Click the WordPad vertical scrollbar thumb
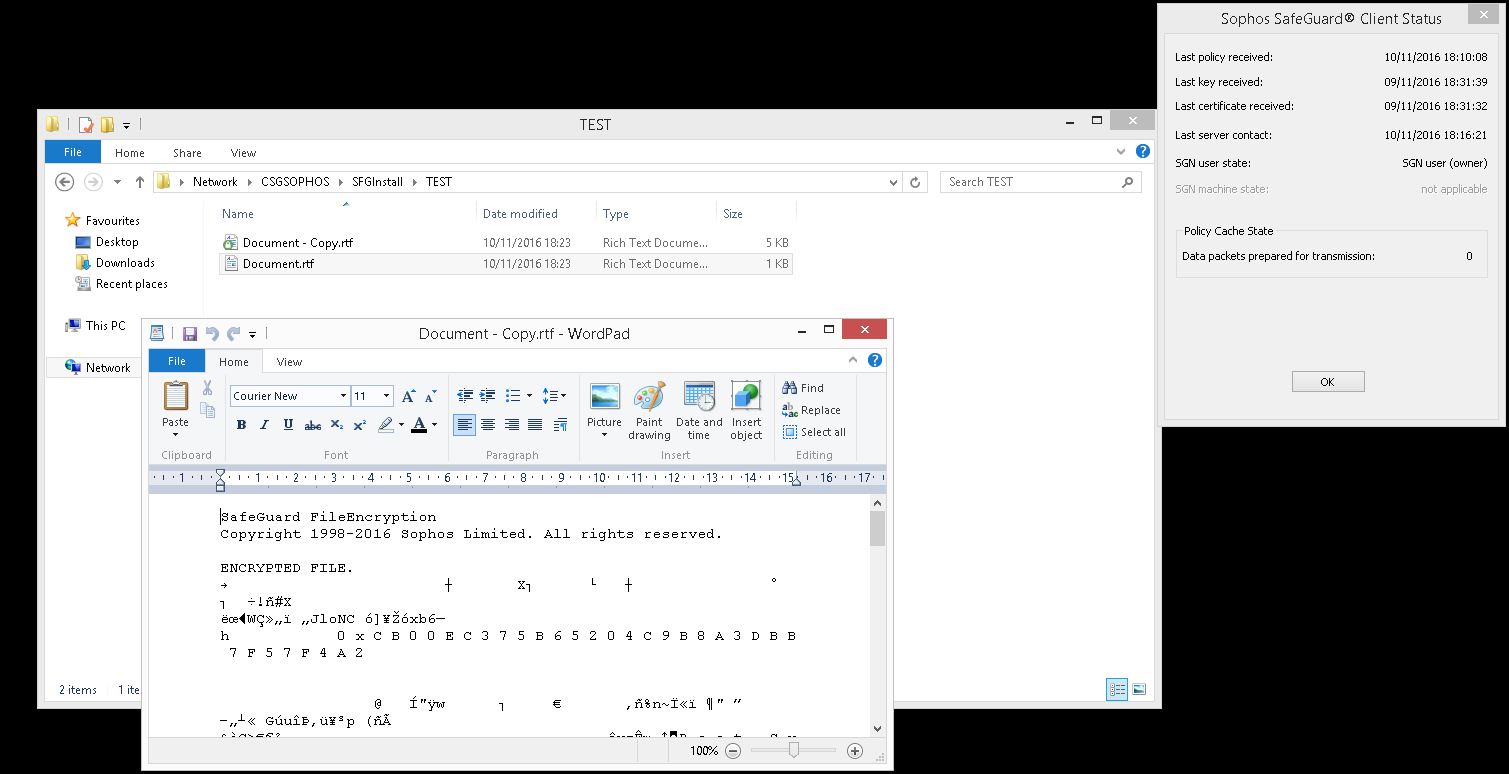1509x774 pixels. point(877,529)
